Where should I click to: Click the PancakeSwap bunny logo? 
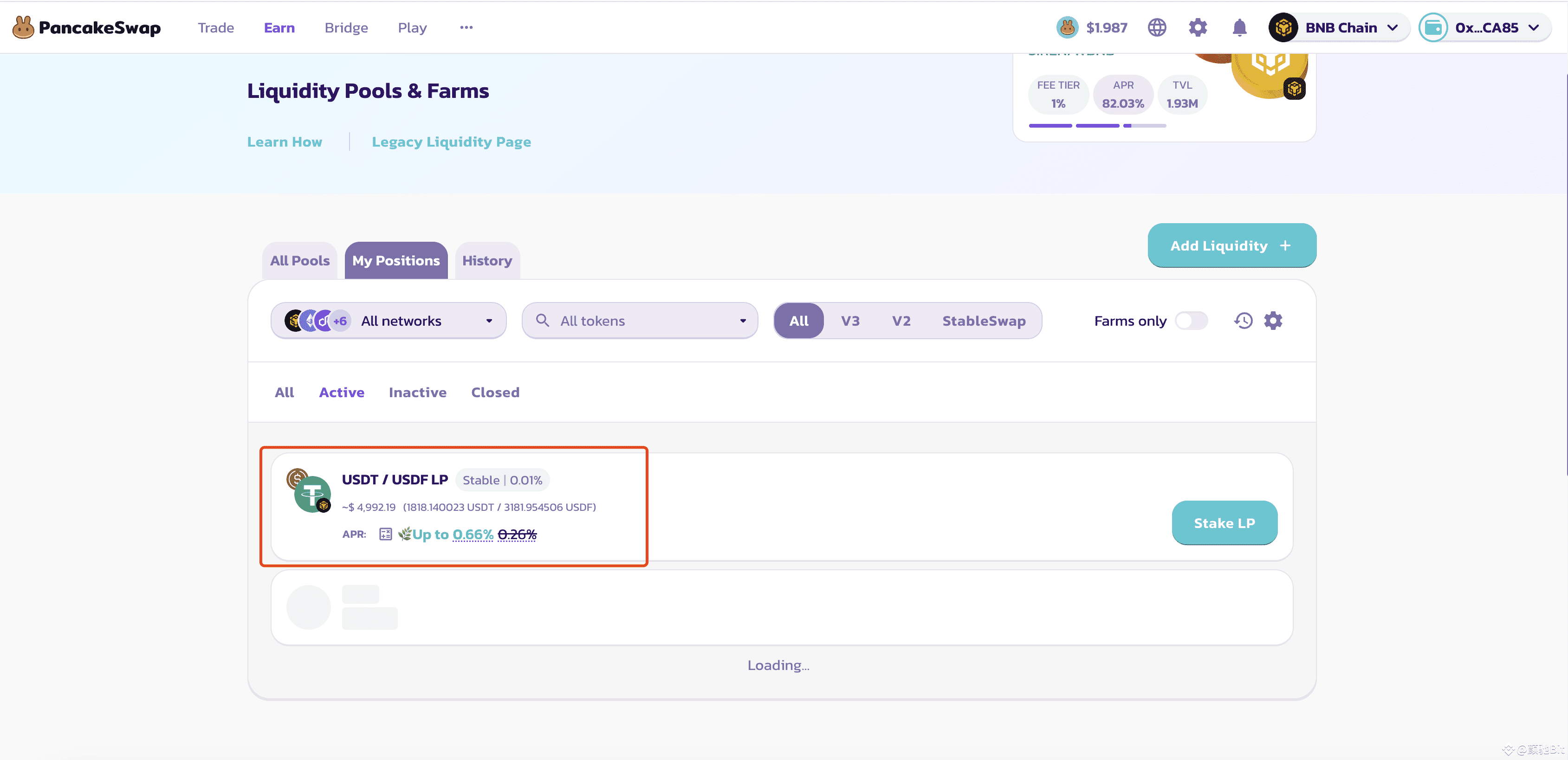23,27
